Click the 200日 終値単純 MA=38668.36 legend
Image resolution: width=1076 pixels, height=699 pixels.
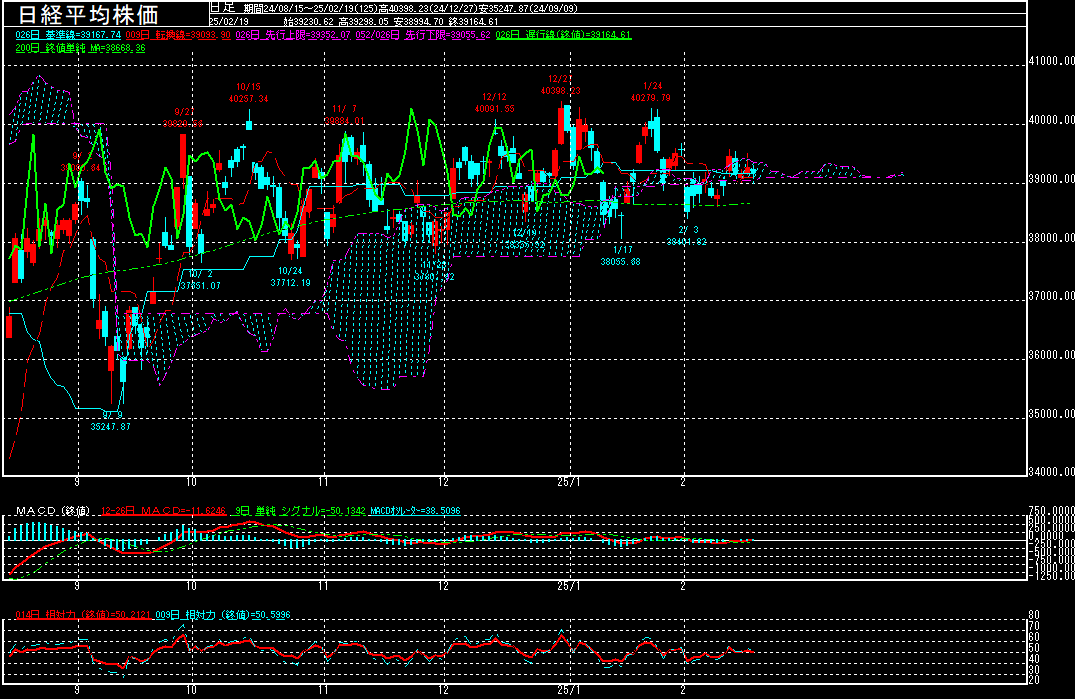tap(80, 48)
